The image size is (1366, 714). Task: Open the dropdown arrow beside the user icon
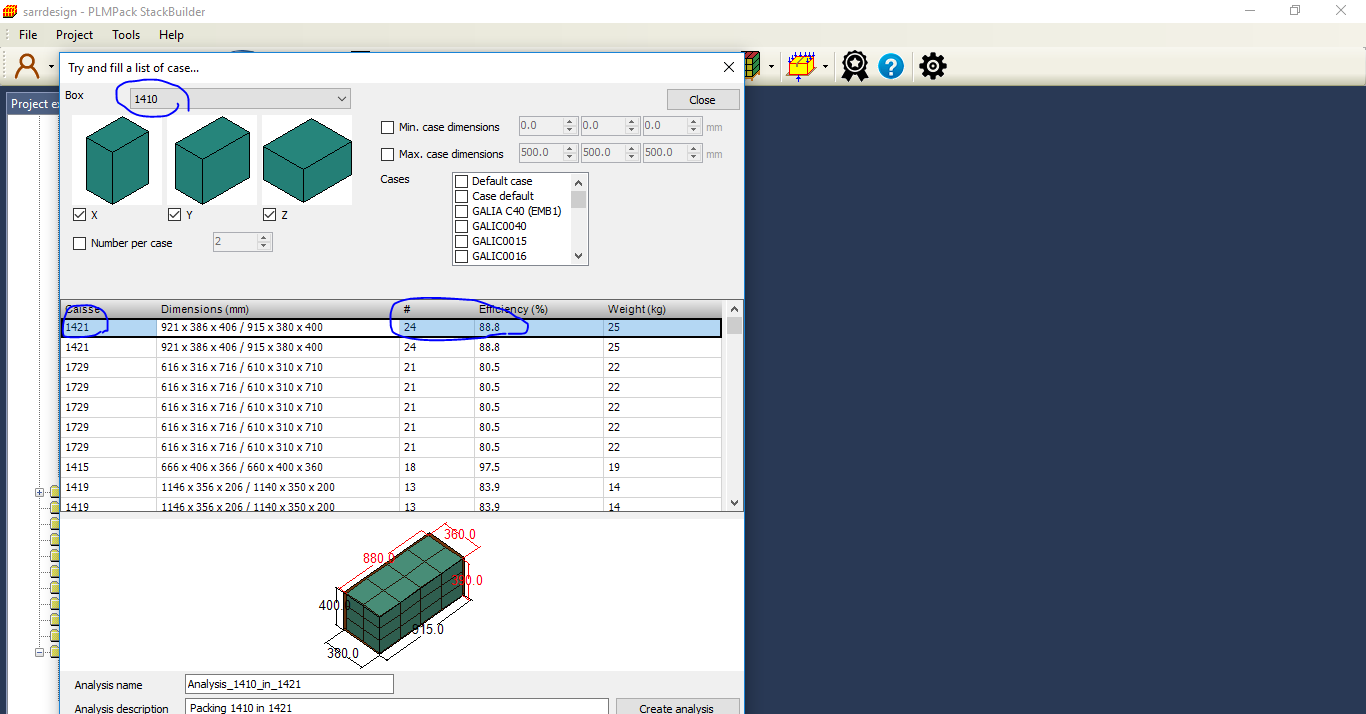point(51,67)
